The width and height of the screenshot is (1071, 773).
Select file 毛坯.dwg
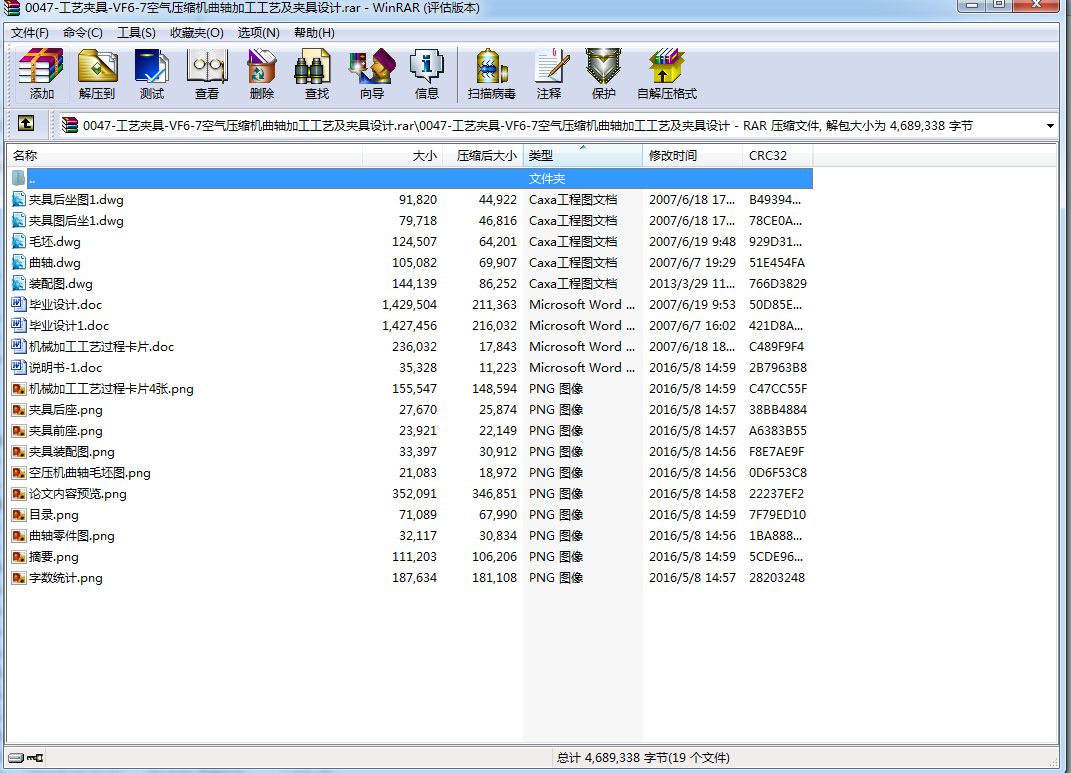click(55, 242)
